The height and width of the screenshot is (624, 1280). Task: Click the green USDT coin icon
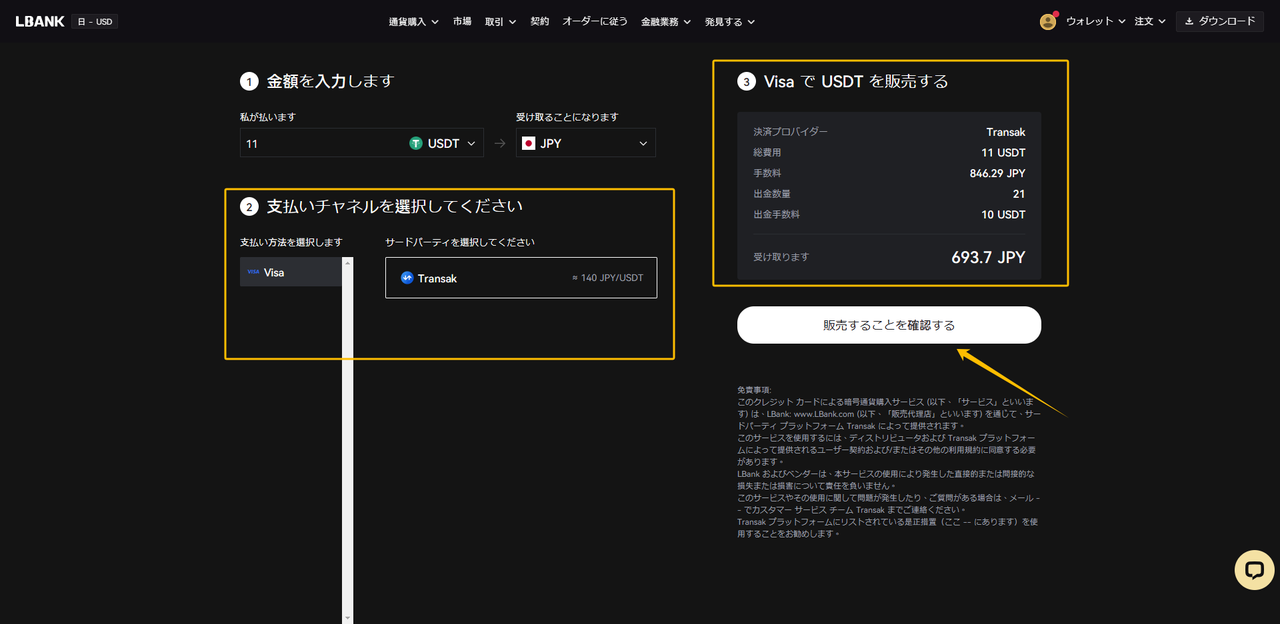pos(416,143)
